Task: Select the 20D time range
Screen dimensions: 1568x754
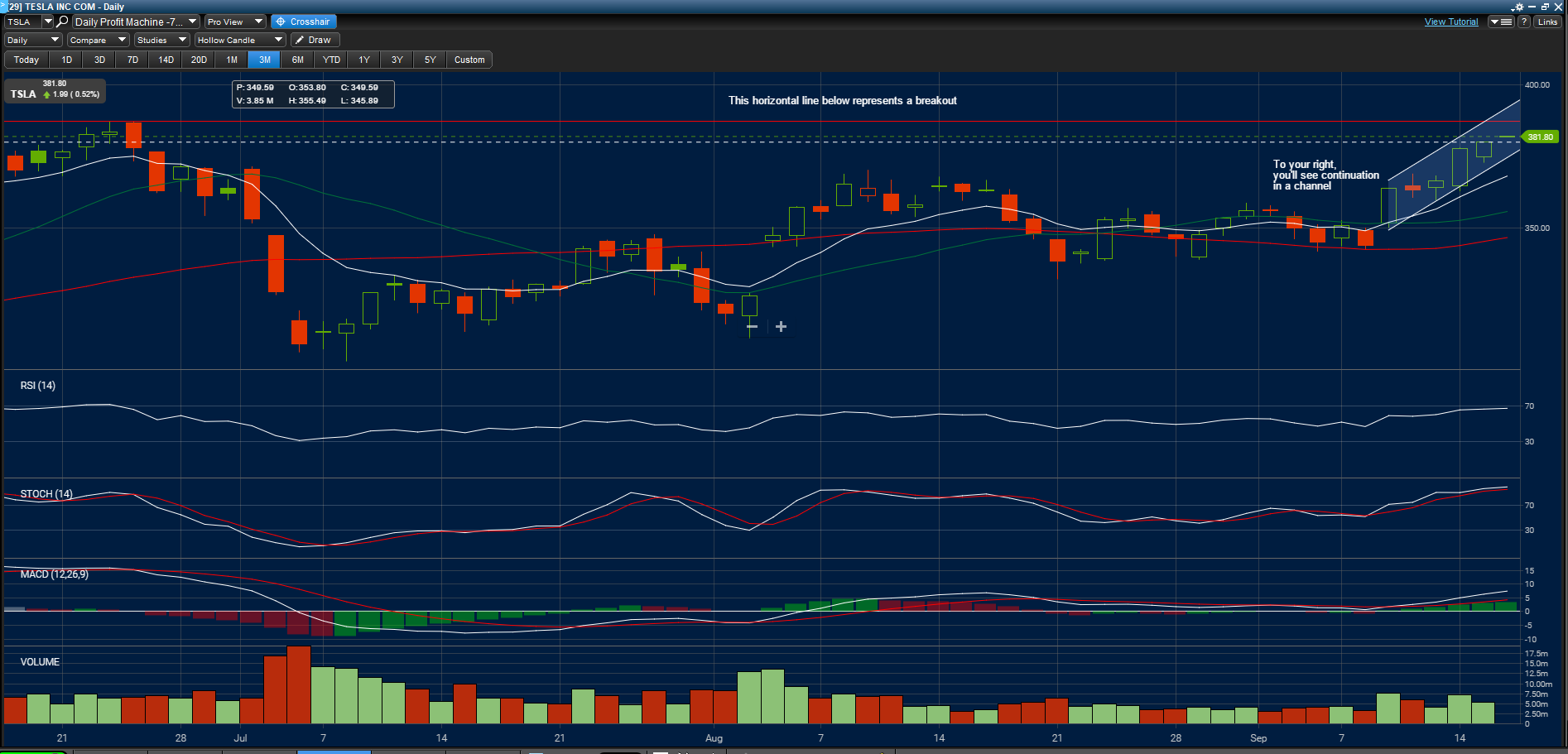Action: pos(199,60)
